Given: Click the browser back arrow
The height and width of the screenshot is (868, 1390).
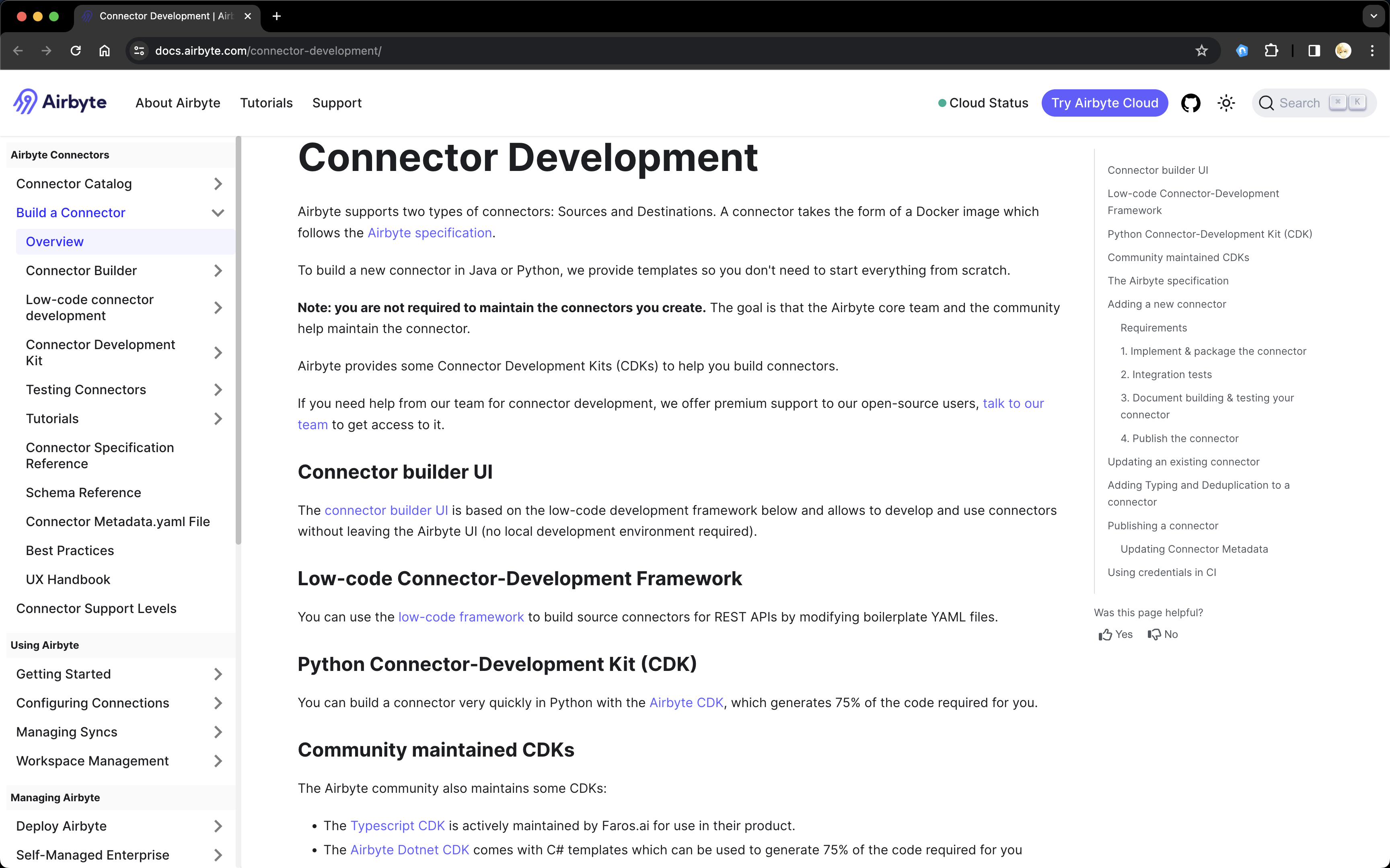Looking at the screenshot, I should coord(18,51).
